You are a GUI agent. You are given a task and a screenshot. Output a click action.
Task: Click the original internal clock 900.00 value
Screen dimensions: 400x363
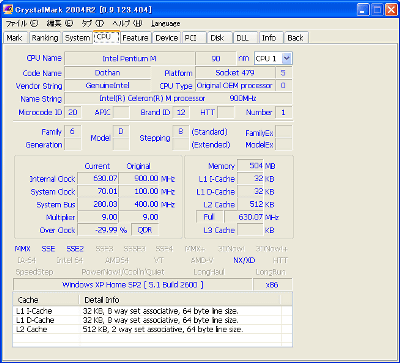[139, 179]
